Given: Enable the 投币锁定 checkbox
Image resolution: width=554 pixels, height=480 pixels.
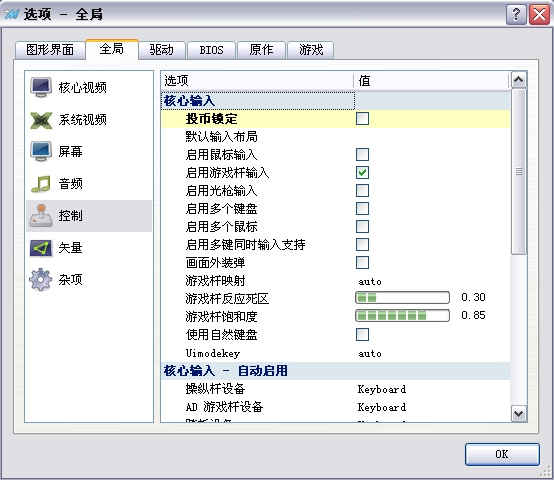Looking at the screenshot, I should pos(362,118).
